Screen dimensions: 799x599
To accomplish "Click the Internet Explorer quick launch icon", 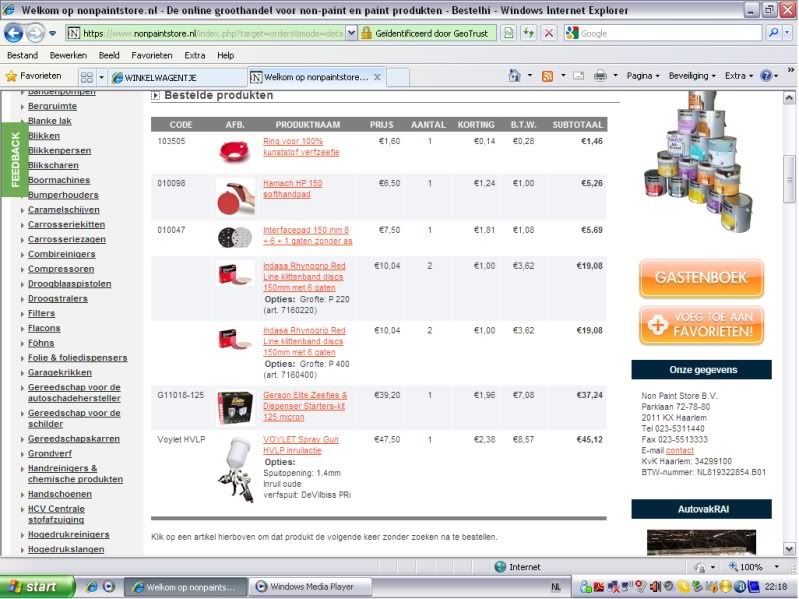I will [91, 587].
